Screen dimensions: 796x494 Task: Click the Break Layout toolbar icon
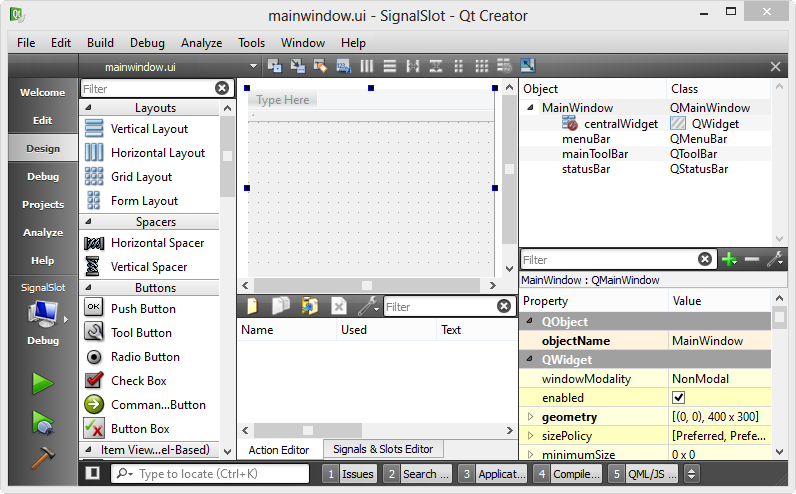[504, 66]
